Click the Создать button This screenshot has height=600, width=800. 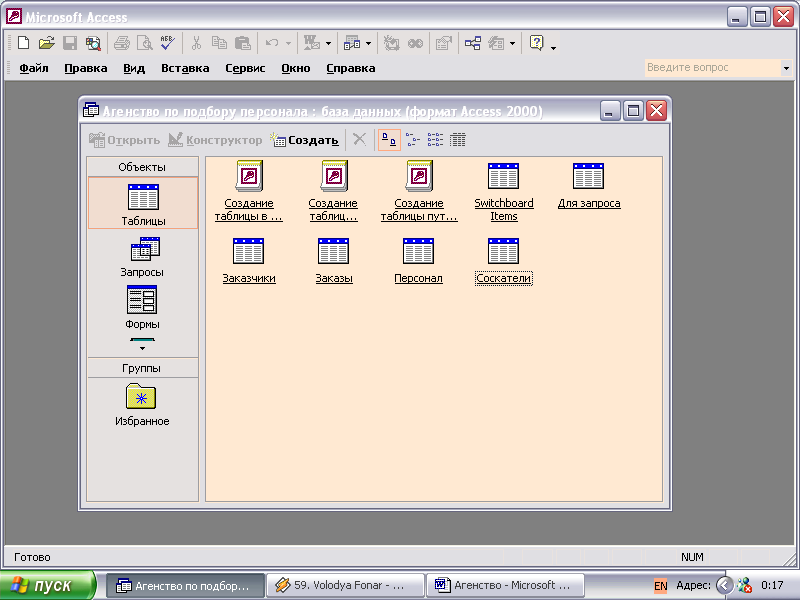coord(305,140)
